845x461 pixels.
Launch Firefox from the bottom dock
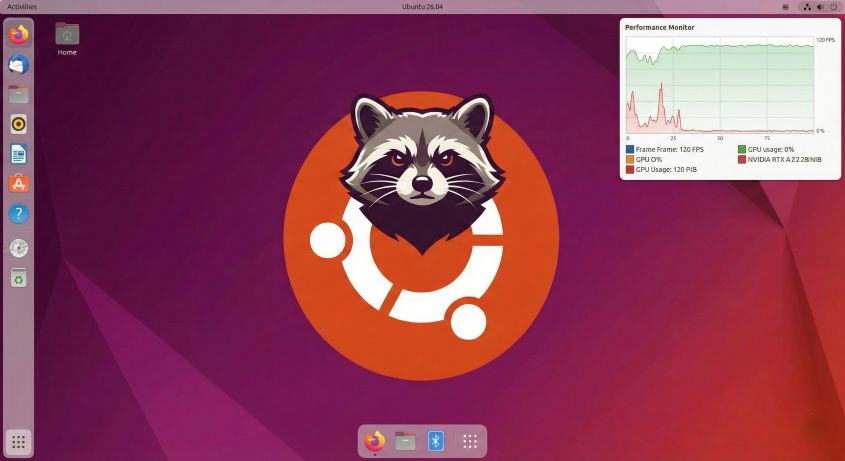point(375,442)
